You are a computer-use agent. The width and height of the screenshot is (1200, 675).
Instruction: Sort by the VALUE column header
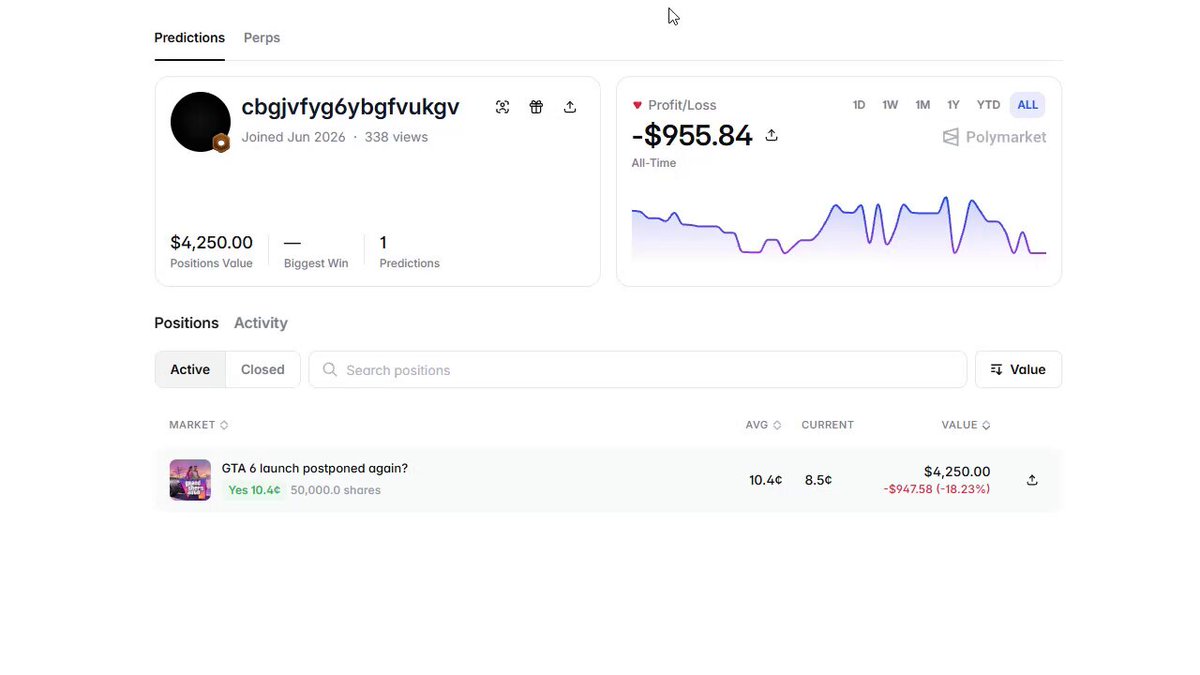pyautogui.click(x=966, y=425)
